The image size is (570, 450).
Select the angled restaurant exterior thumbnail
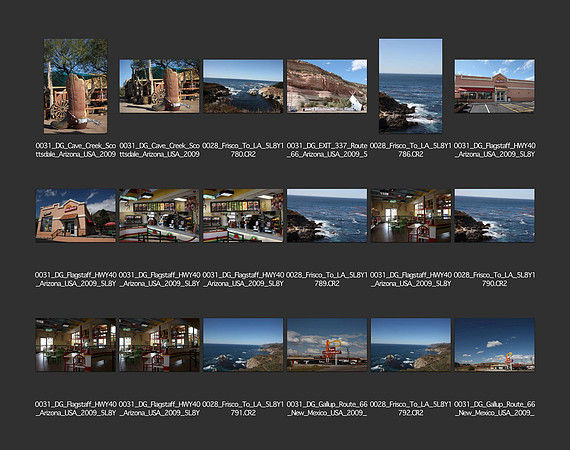[x=76, y=216]
